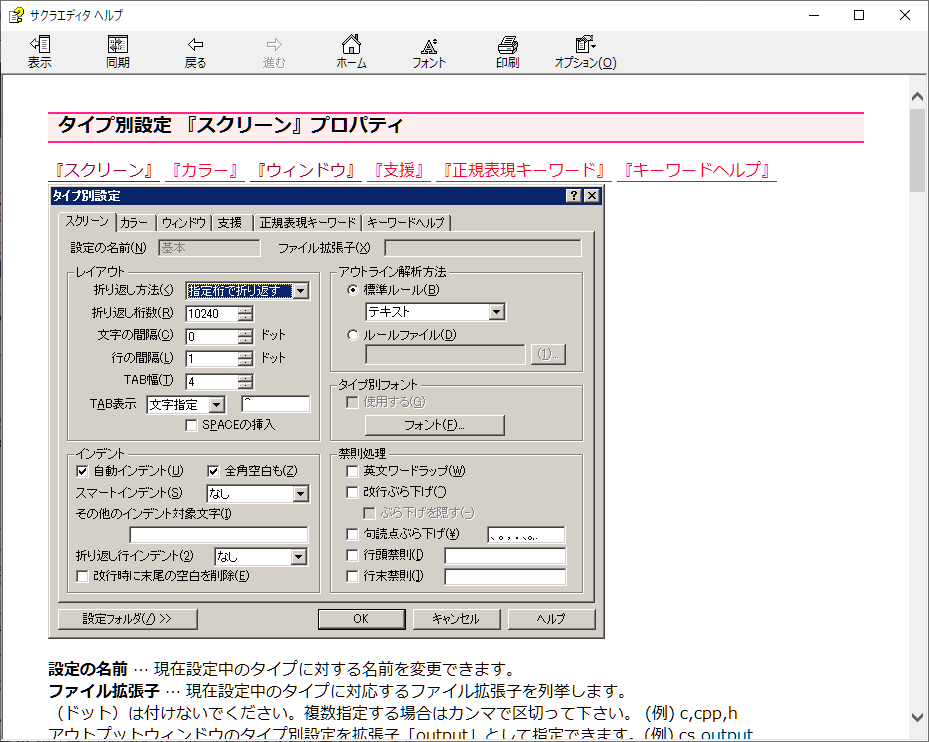Click the TAB幅 spinner arrows
Screen dimensions: 929x742
point(245,382)
